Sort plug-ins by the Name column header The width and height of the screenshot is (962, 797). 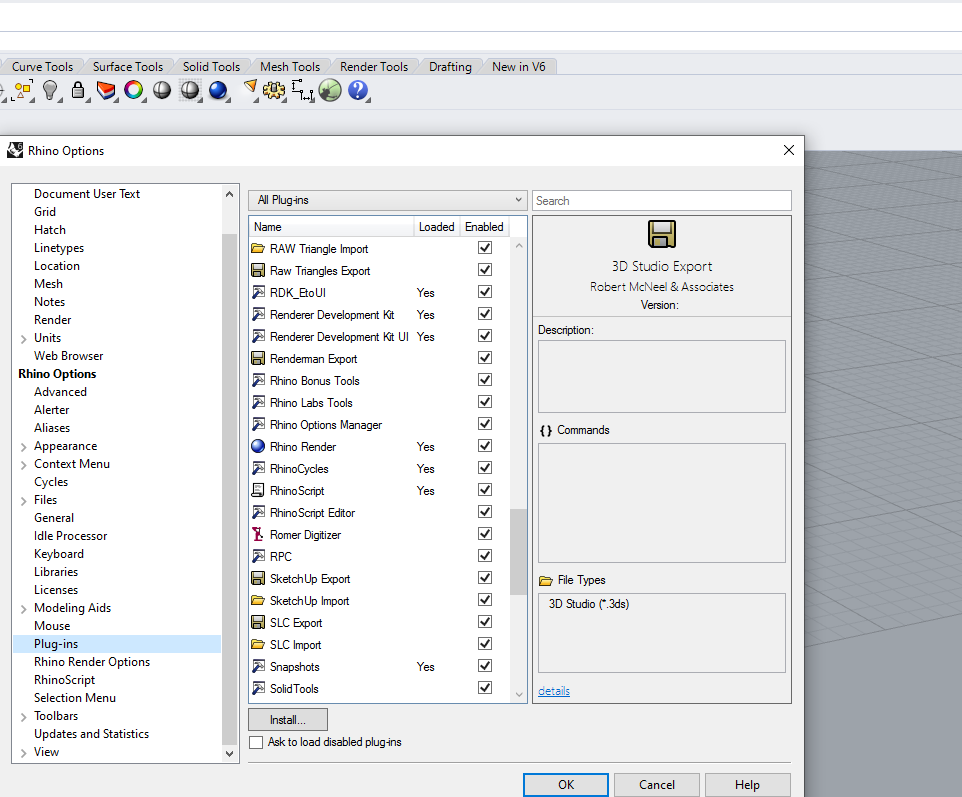(332, 226)
